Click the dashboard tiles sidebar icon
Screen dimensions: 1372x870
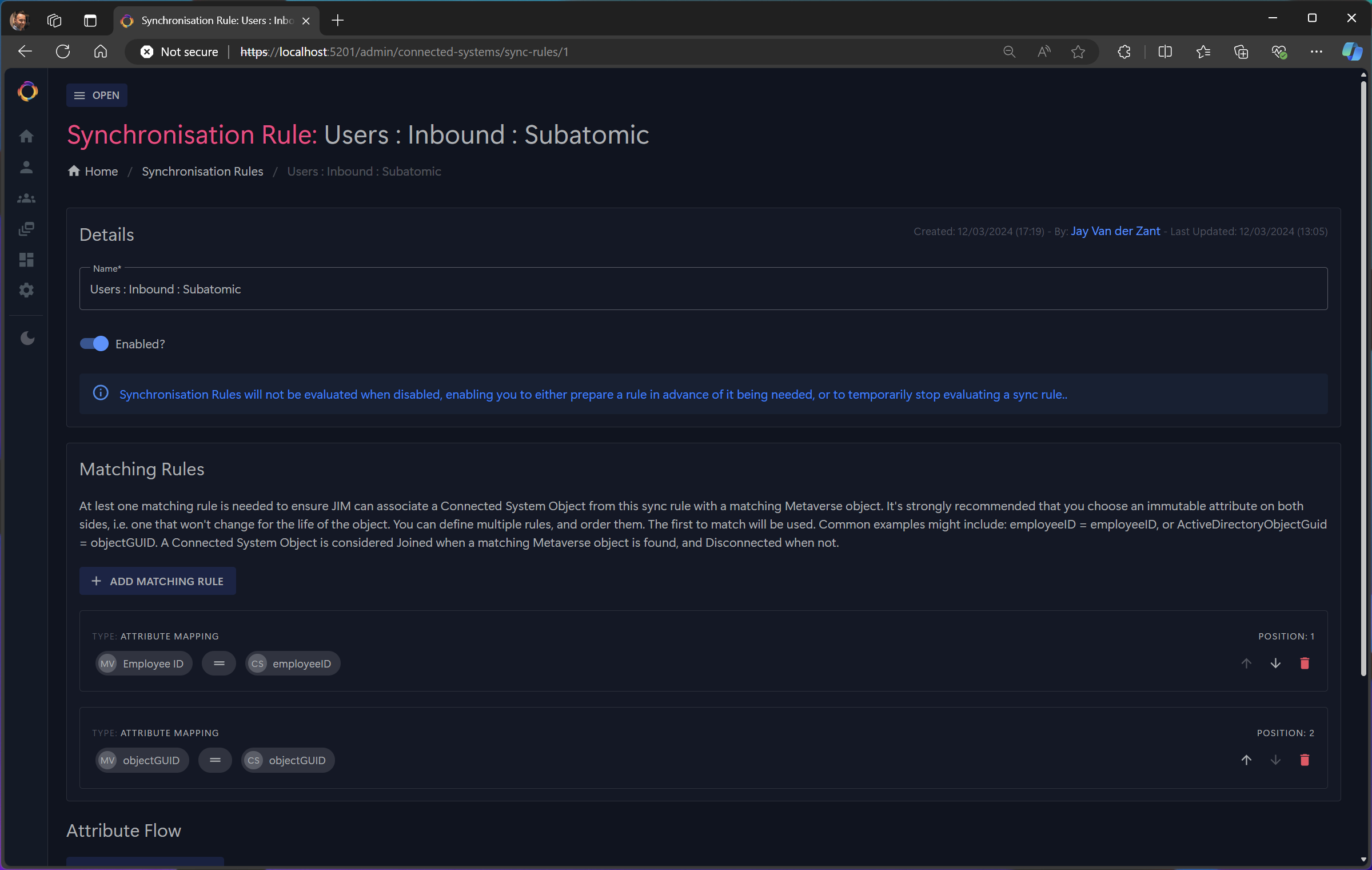tap(26, 260)
